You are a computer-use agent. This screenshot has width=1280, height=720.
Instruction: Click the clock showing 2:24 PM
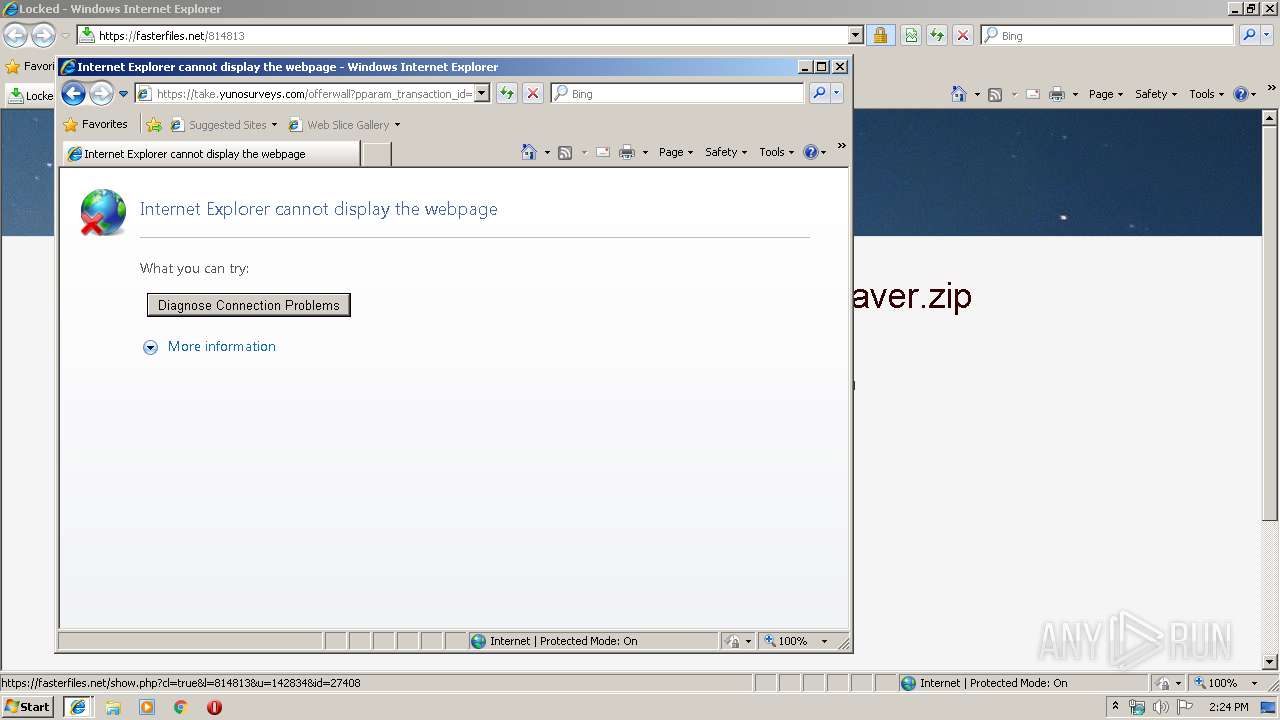pos(1228,707)
